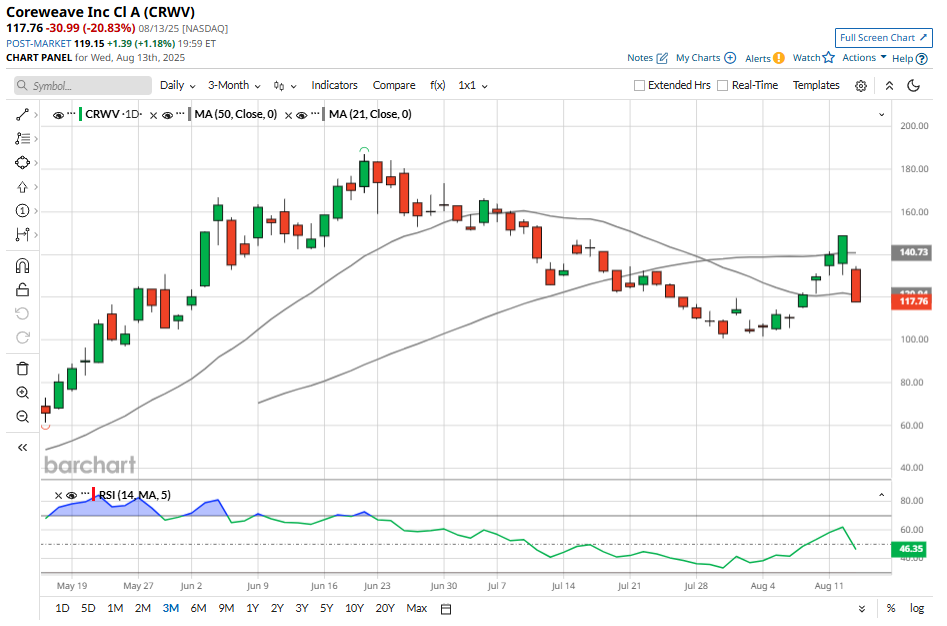Redo the chart action
Screen dimensions: 947x626
[22, 337]
